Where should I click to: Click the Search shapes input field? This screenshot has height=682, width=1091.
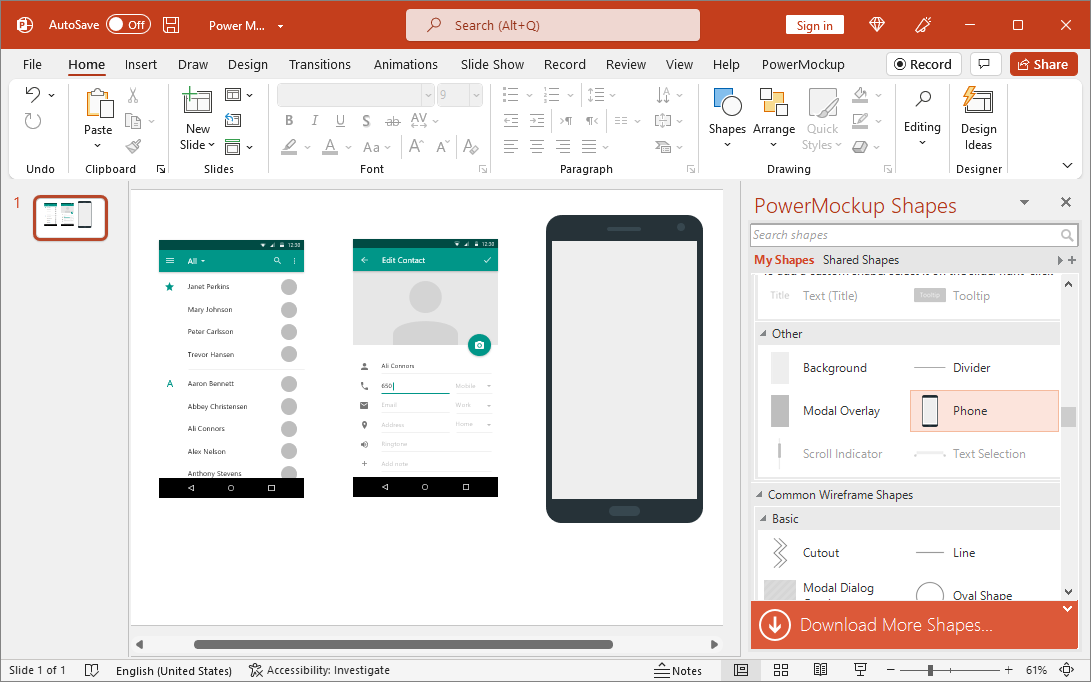(905, 235)
